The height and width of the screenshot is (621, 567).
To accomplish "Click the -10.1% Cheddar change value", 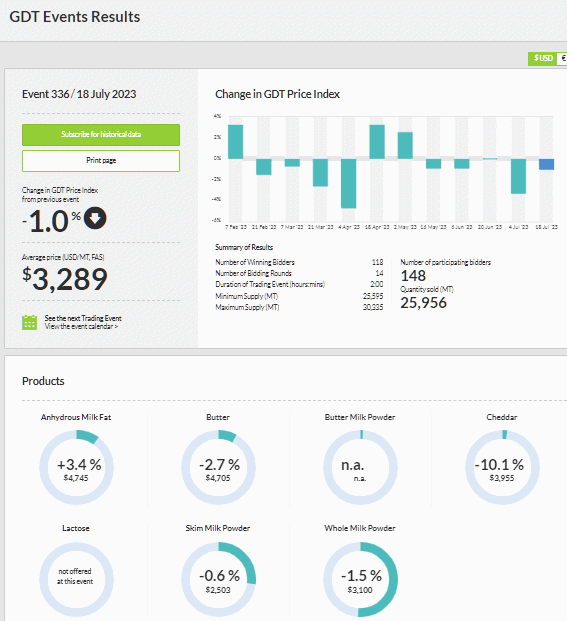I will point(499,465).
